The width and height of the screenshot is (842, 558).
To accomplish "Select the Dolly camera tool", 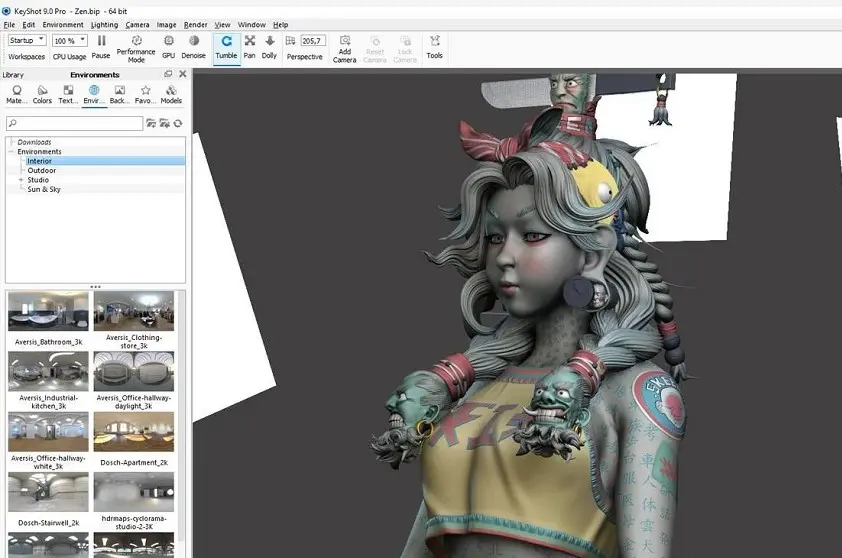I will pos(269,47).
